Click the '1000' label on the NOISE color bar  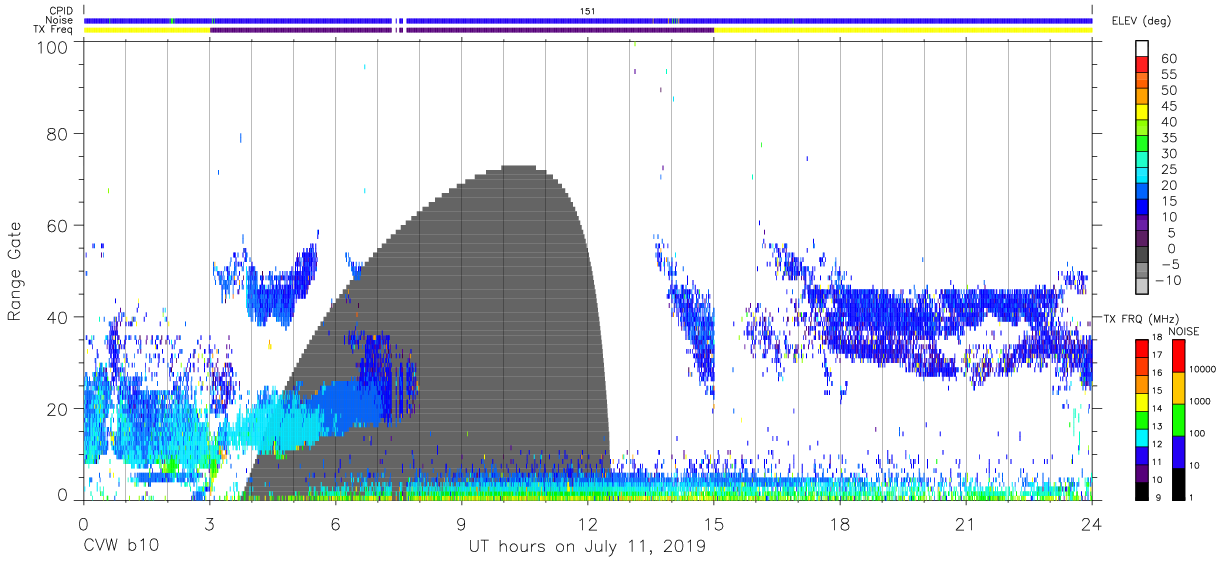[x=1199, y=401]
